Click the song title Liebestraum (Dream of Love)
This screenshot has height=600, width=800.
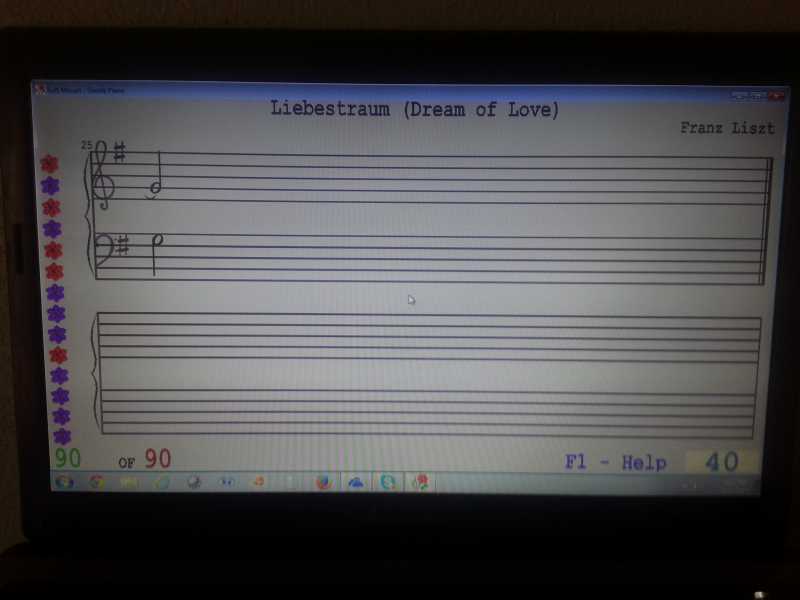click(414, 109)
